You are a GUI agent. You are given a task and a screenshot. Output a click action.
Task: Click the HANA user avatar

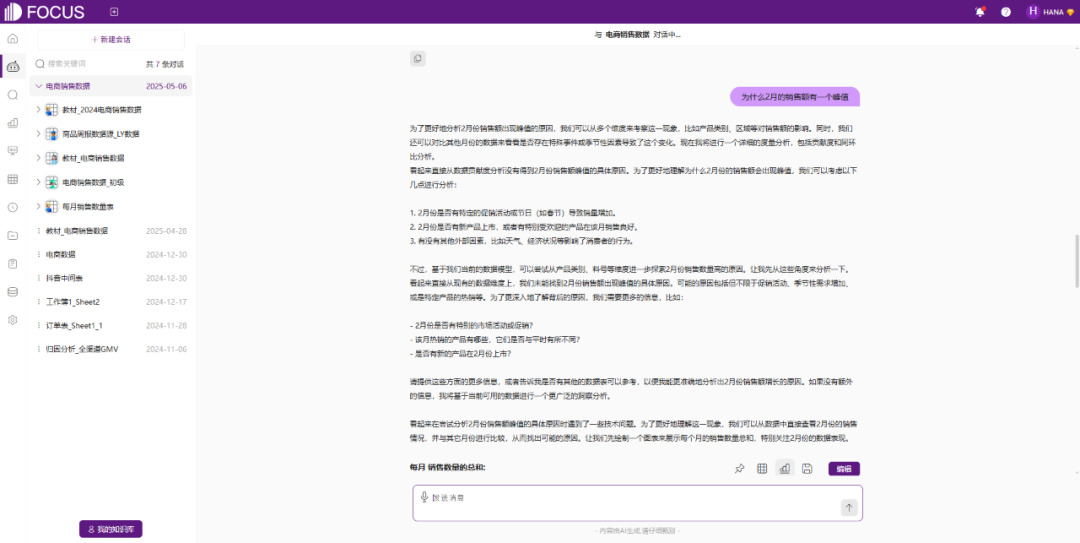click(1032, 12)
